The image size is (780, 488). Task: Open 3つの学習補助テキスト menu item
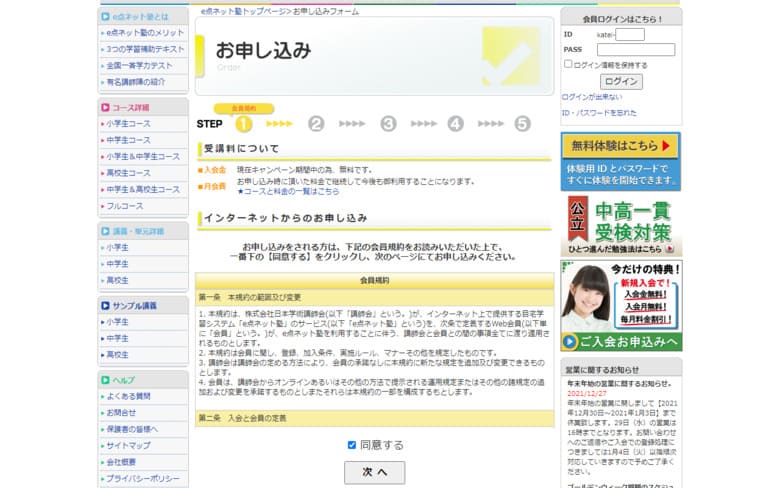(x=145, y=49)
